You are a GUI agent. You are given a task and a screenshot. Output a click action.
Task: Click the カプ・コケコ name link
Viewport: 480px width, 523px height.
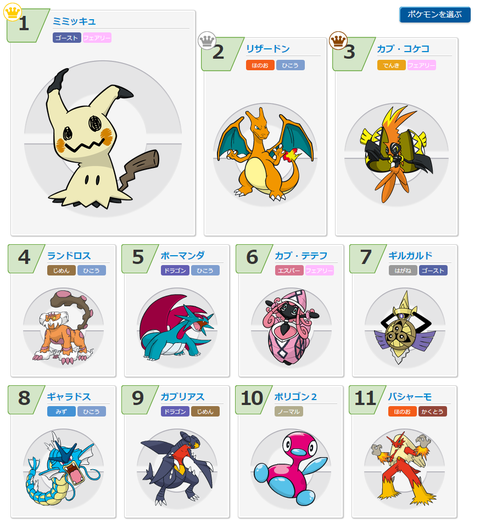pyautogui.click(x=403, y=49)
